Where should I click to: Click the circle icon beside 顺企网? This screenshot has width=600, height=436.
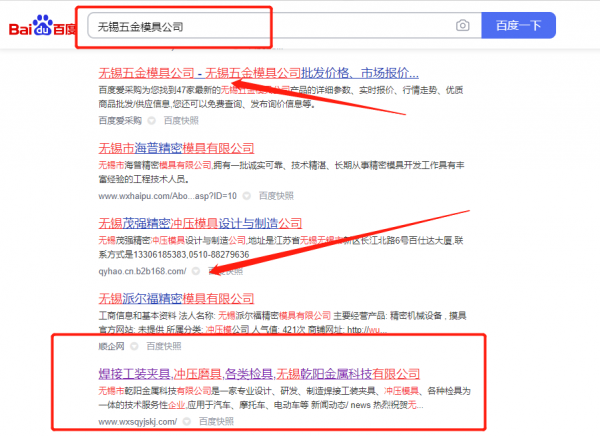[x=136, y=346]
